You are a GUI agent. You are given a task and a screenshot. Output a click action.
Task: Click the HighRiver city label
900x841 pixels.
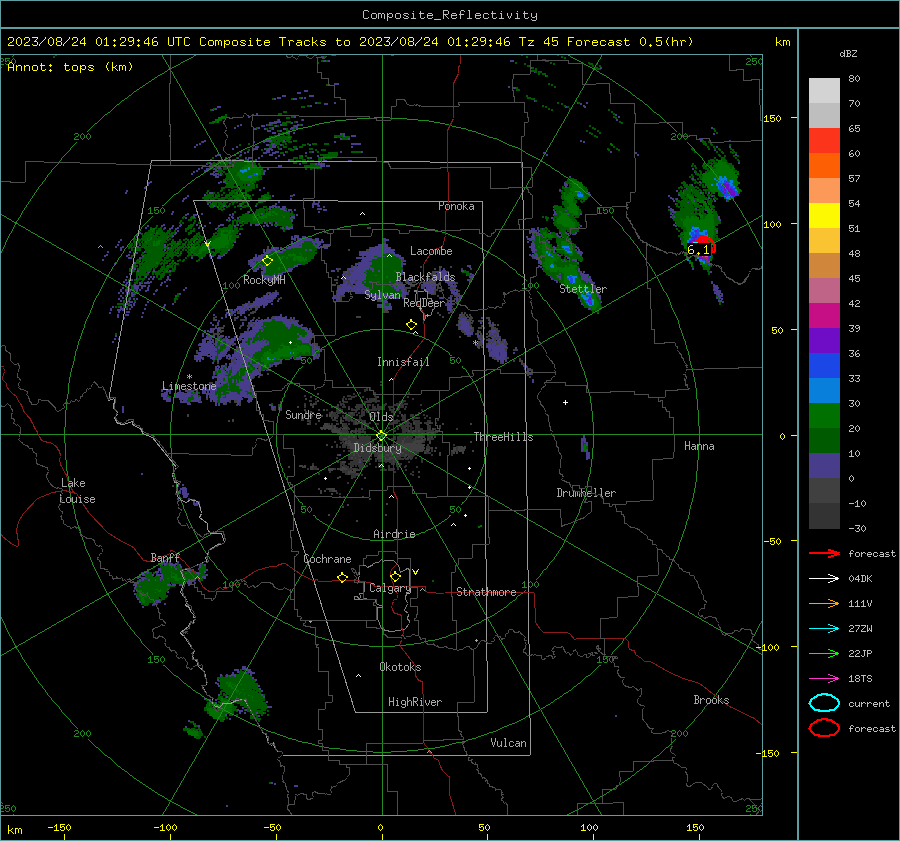415,702
